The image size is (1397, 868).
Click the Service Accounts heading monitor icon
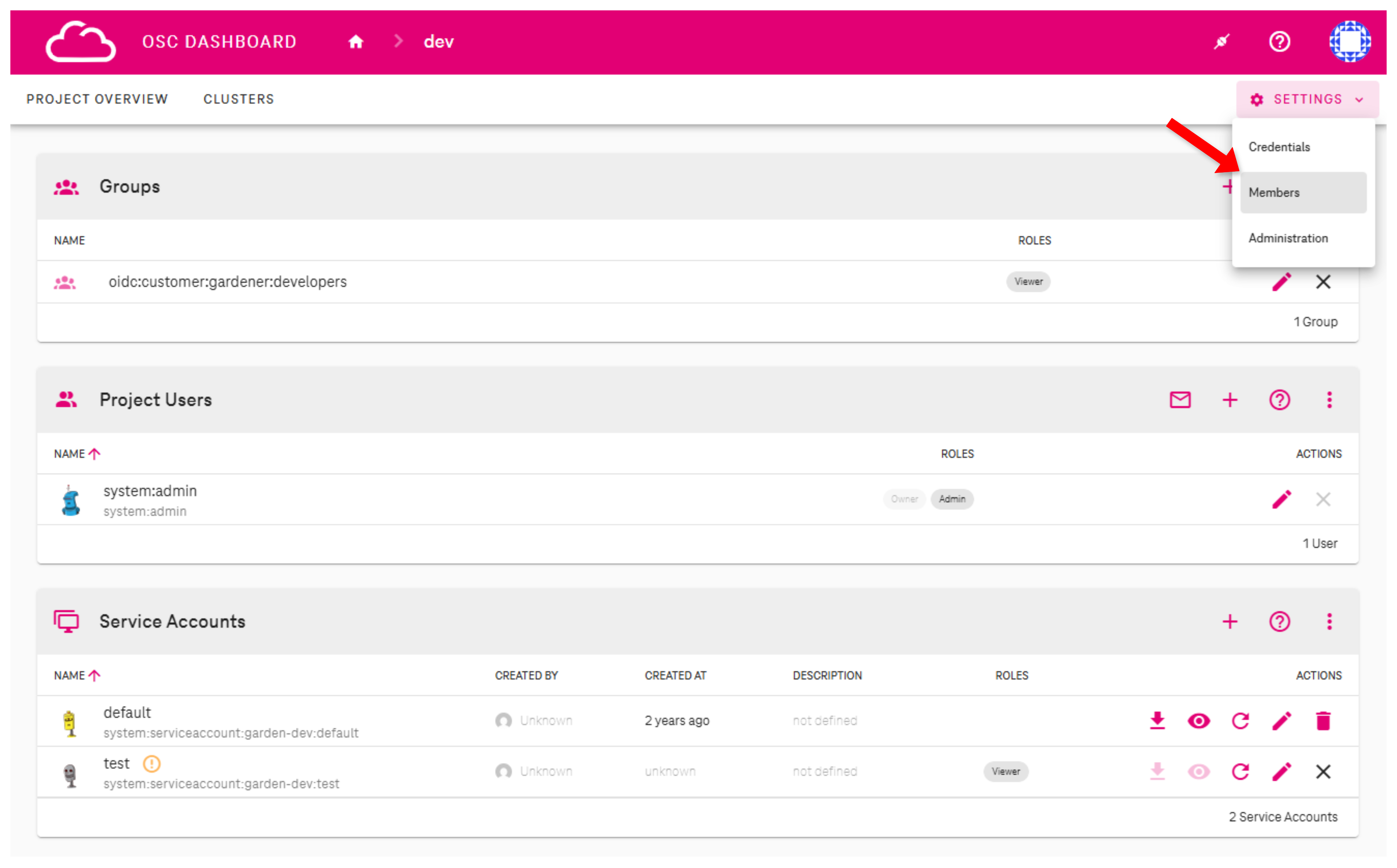point(66,621)
